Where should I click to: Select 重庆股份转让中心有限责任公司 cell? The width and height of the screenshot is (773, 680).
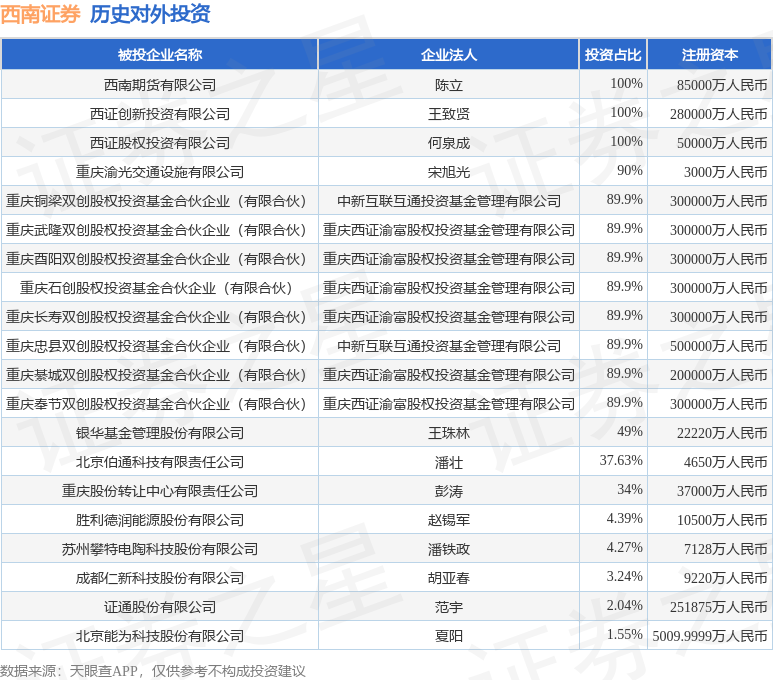(x=160, y=491)
